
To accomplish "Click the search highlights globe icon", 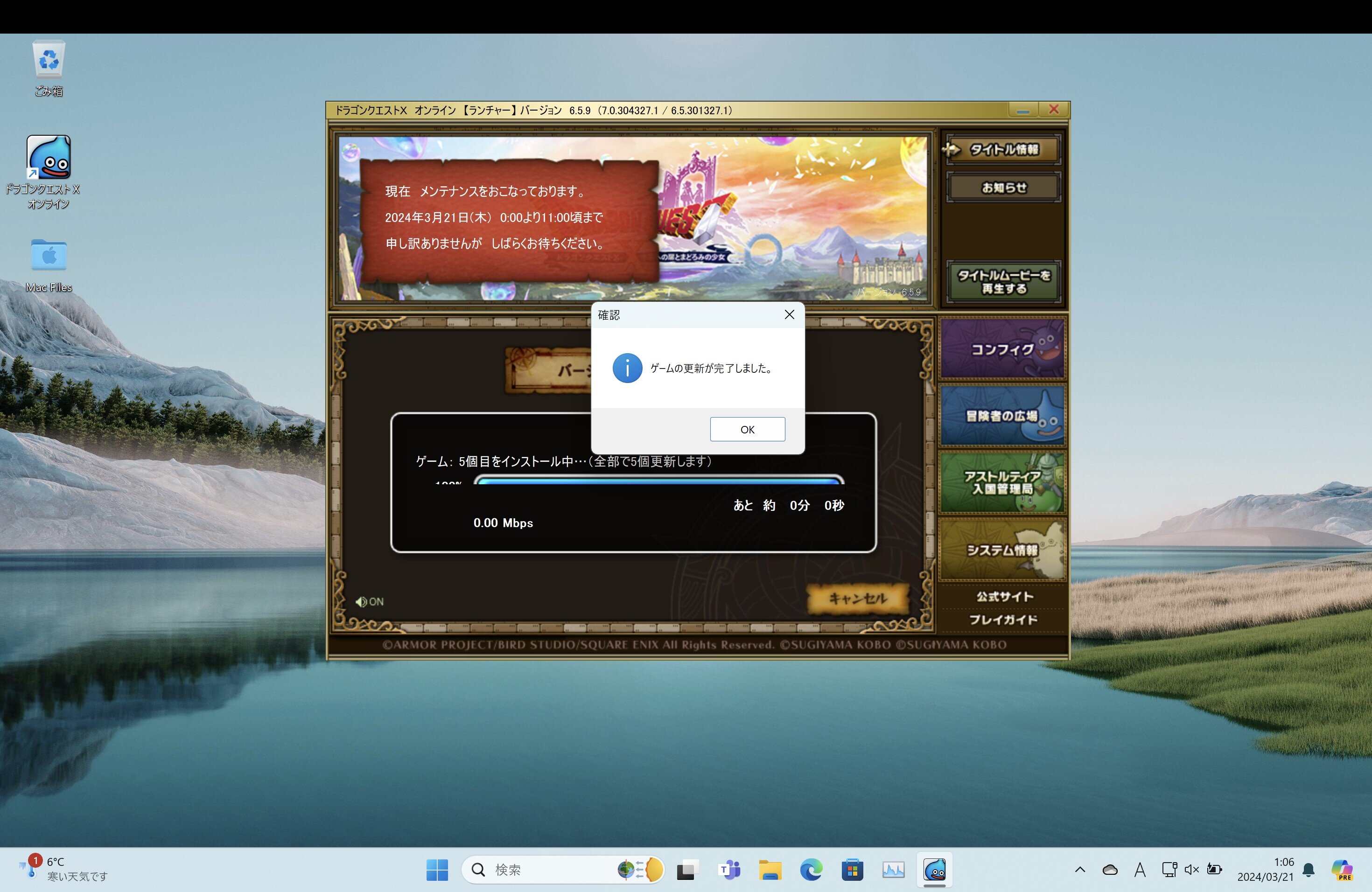I will [x=640, y=870].
